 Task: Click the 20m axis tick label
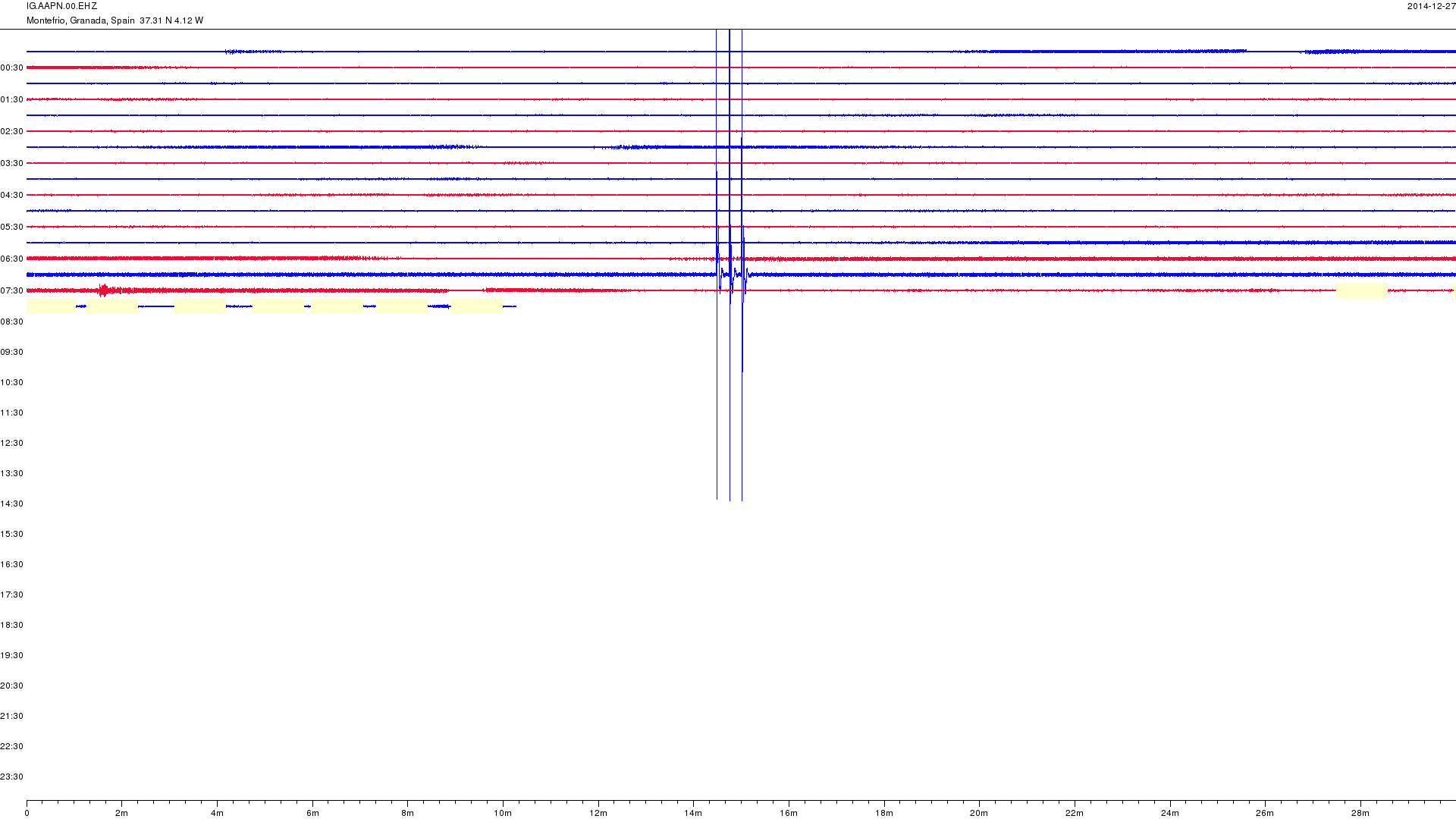tap(979, 813)
